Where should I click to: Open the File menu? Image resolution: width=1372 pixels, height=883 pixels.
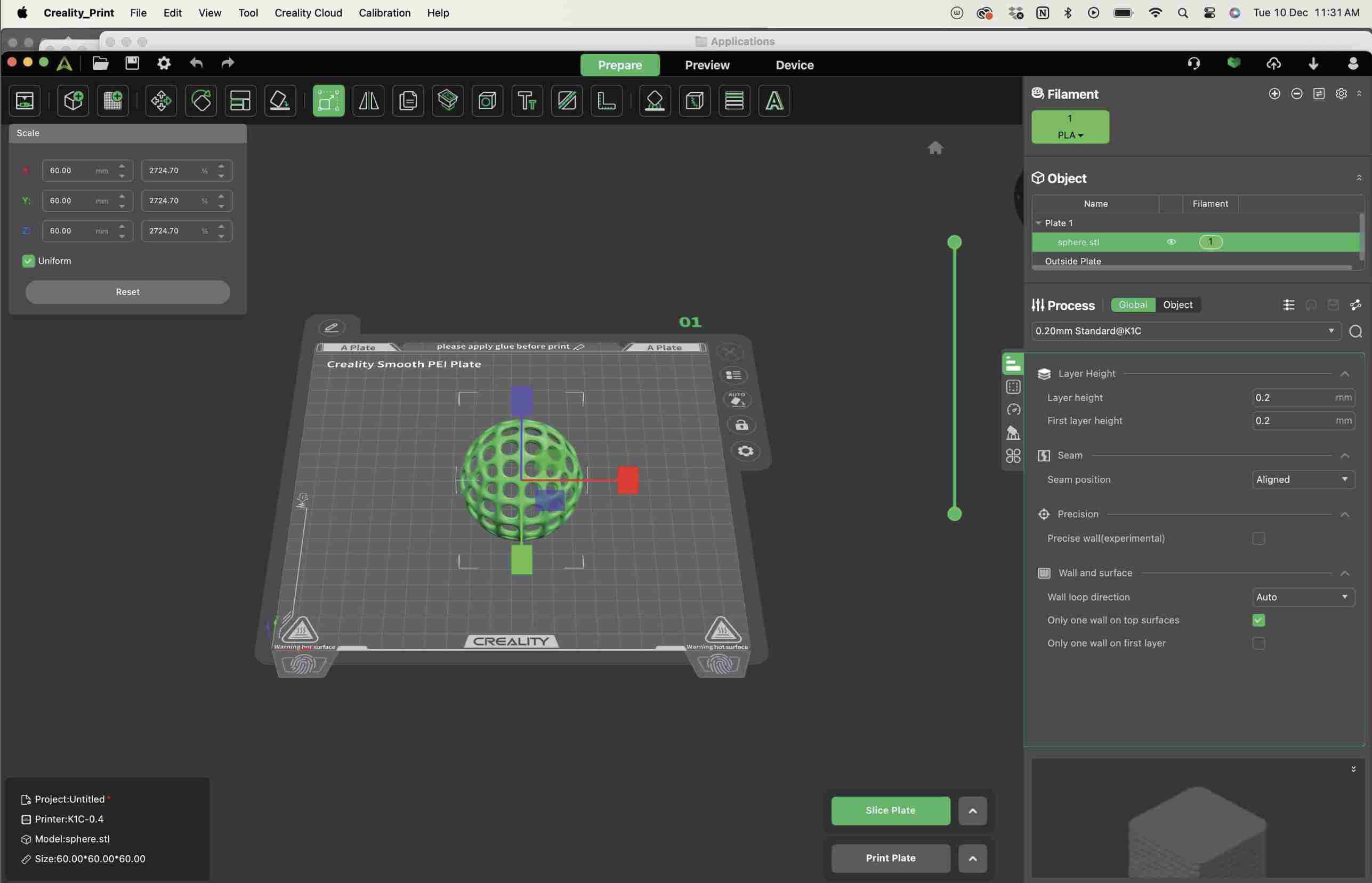[138, 13]
